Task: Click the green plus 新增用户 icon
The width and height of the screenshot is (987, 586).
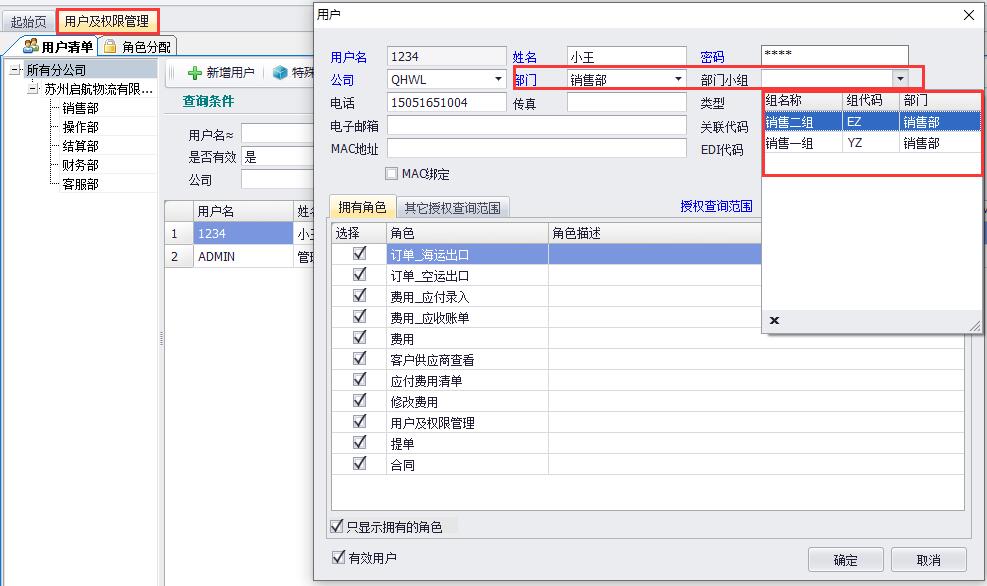Action: coord(195,73)
